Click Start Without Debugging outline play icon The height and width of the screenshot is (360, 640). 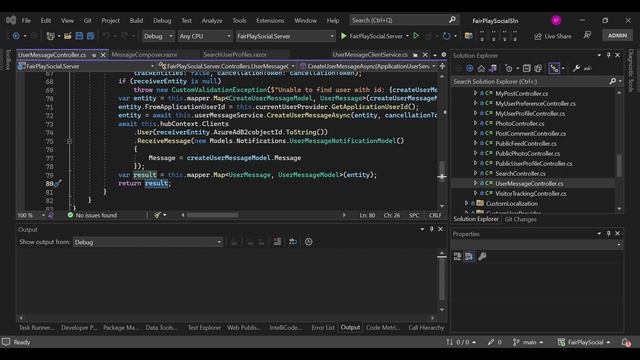point(416,36)
